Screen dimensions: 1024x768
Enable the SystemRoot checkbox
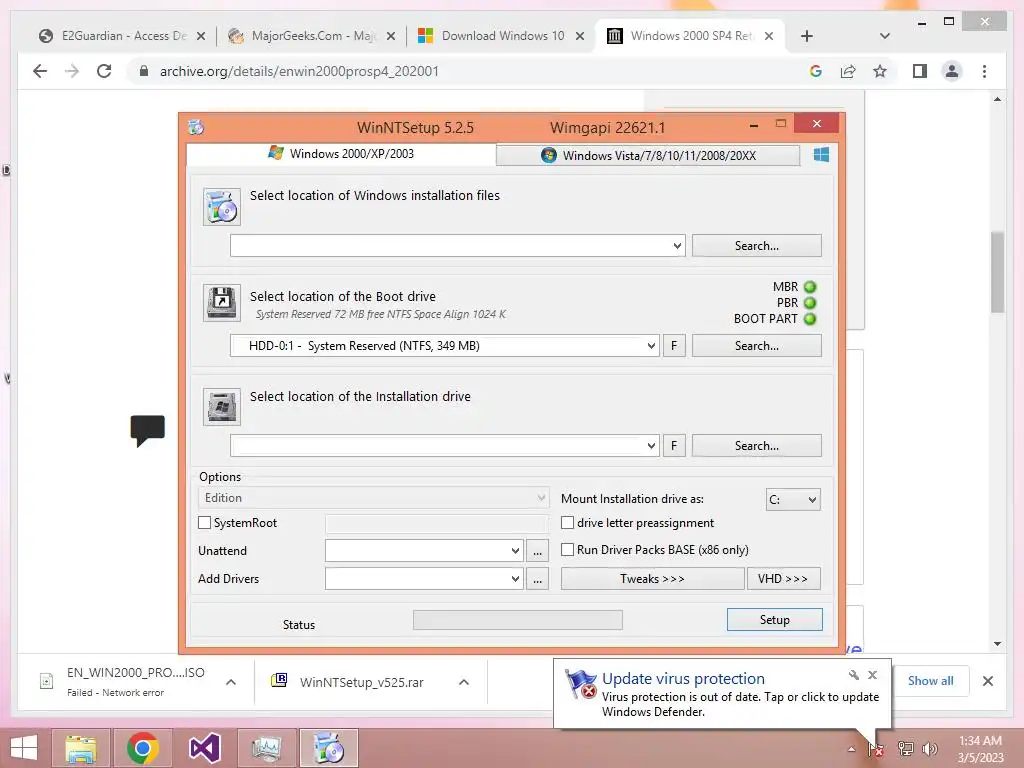tap(204, 522)
